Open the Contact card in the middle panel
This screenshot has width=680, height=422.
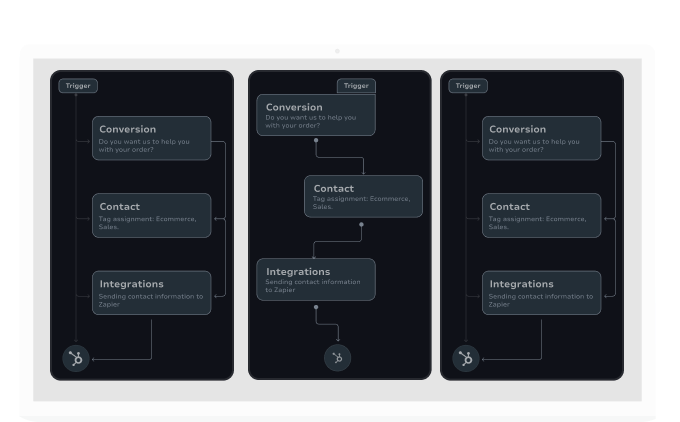[363, 196]
